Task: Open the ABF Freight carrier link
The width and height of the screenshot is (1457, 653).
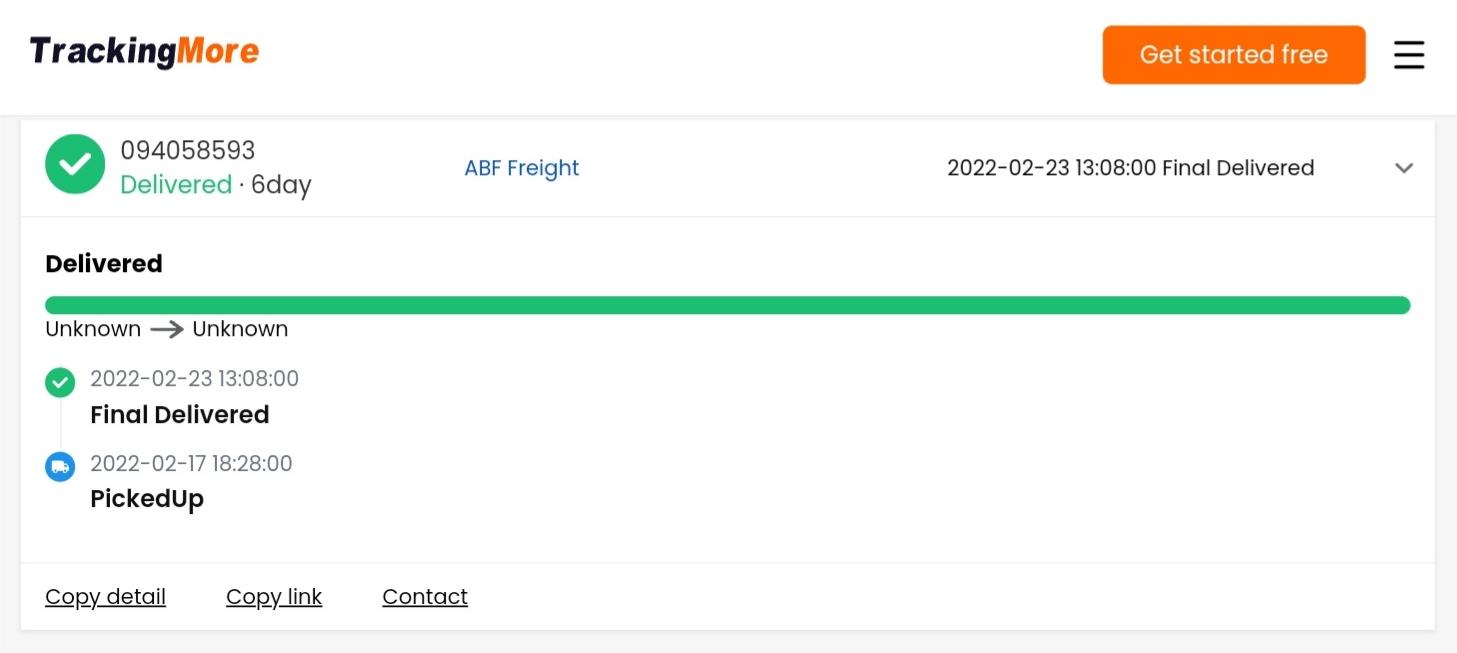Action: click(x=521, y=168)
